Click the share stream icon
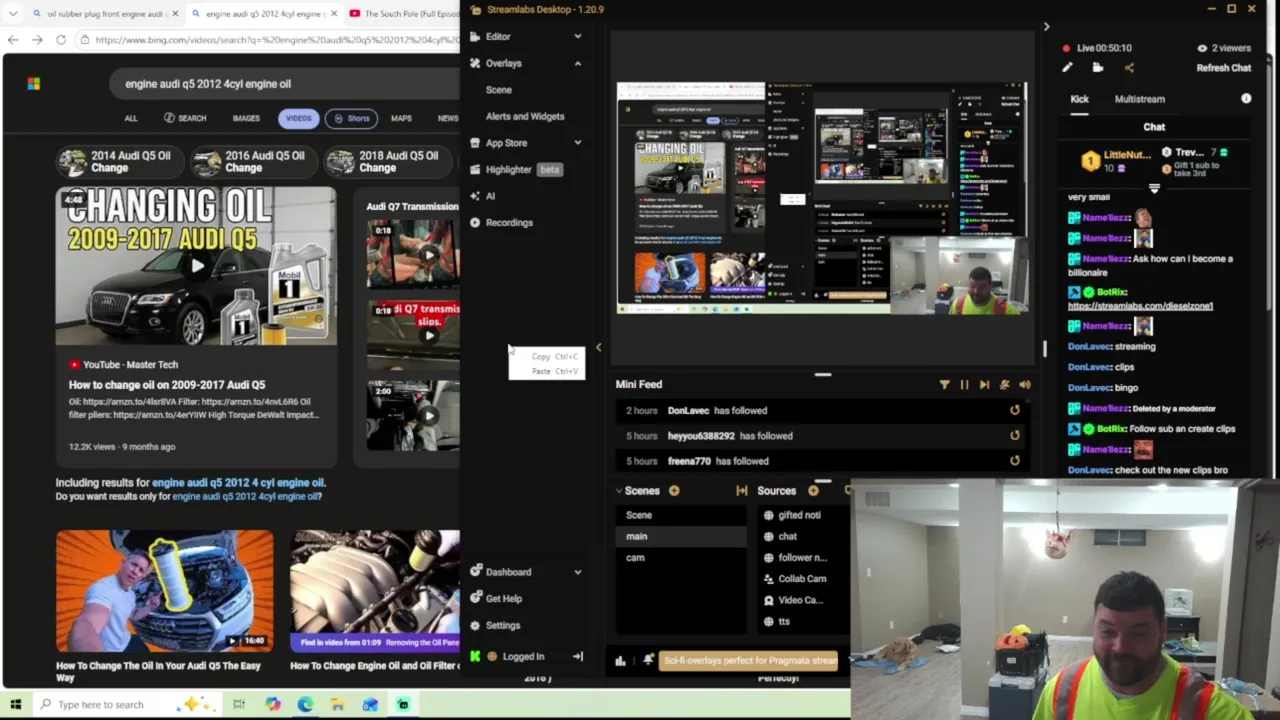Viewport: 1280px width, 720px height. pyautogui.click(x=1129, y=68)
